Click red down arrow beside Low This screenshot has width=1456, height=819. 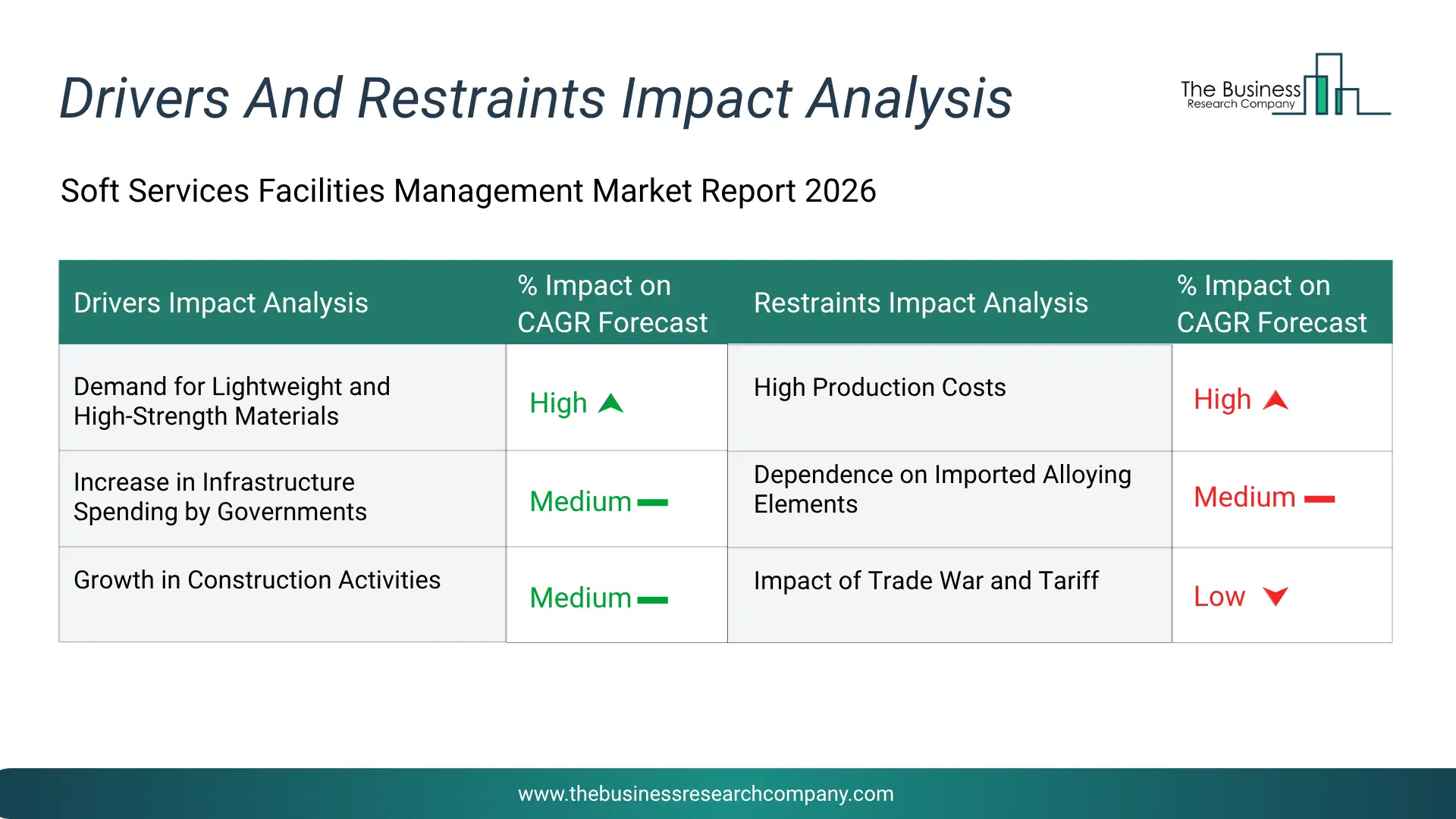click(x=1276, y=596)
